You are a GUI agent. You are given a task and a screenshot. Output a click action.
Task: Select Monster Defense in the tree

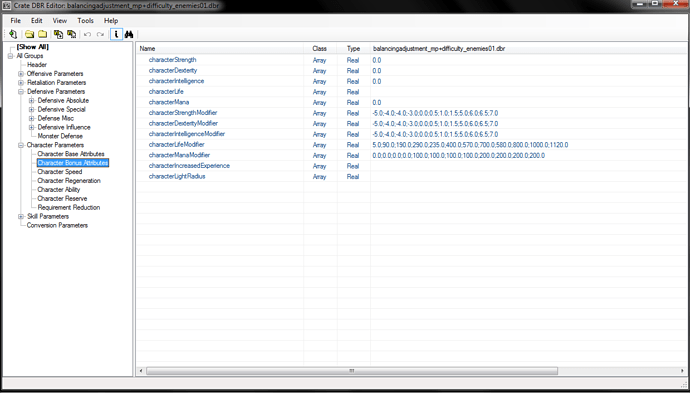(60, 136)
